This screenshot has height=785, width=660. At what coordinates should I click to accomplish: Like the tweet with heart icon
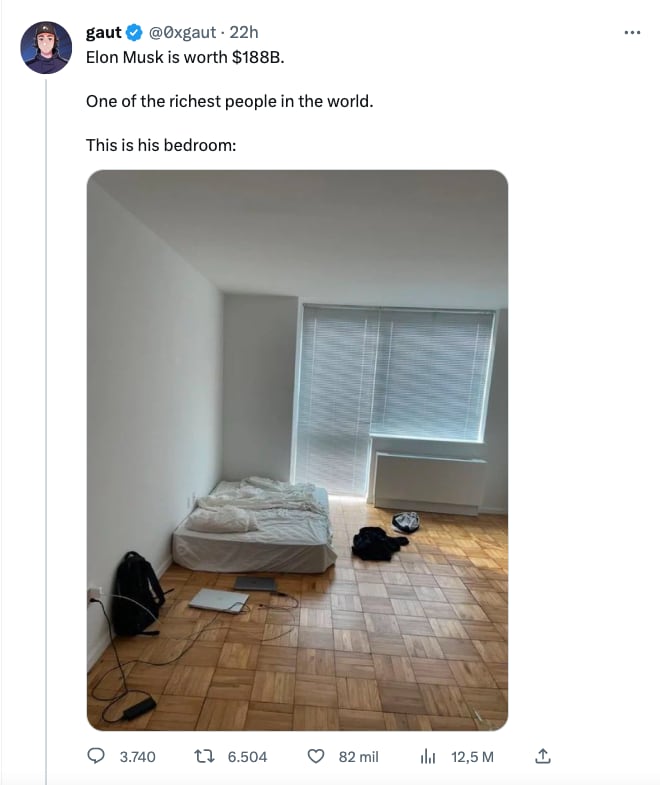tap(315, 756)
